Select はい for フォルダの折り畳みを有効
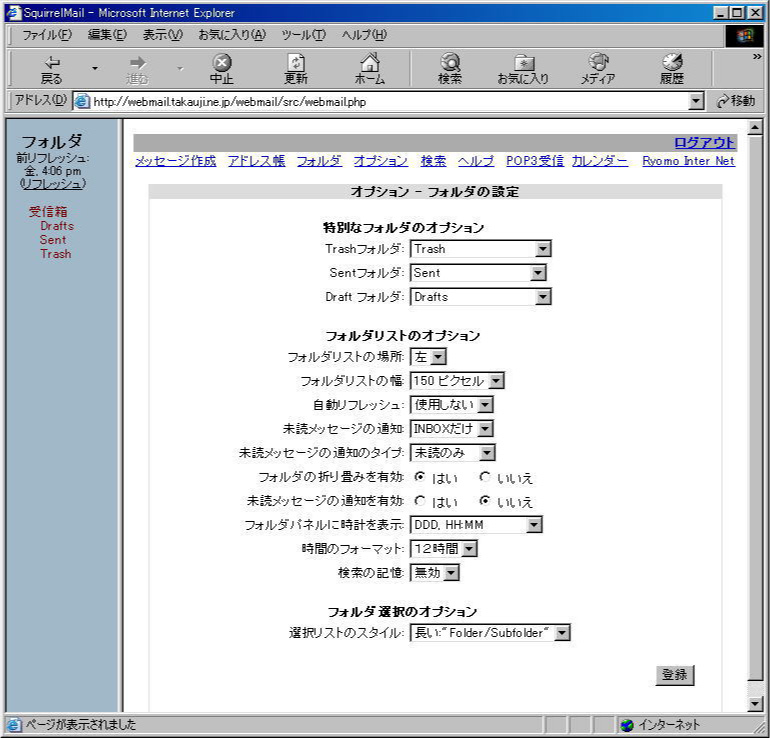The height and width of the screenshot is (738, 770). pos(419,476)
